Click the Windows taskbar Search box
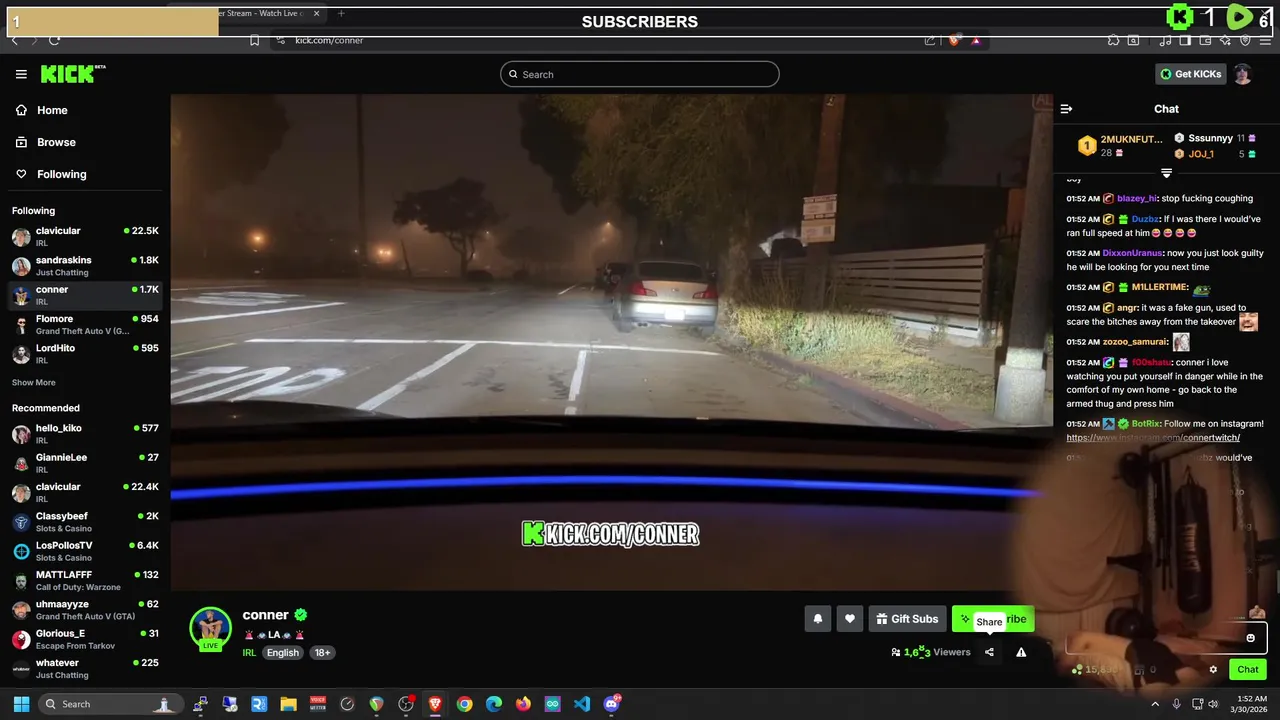 (111, 704)
